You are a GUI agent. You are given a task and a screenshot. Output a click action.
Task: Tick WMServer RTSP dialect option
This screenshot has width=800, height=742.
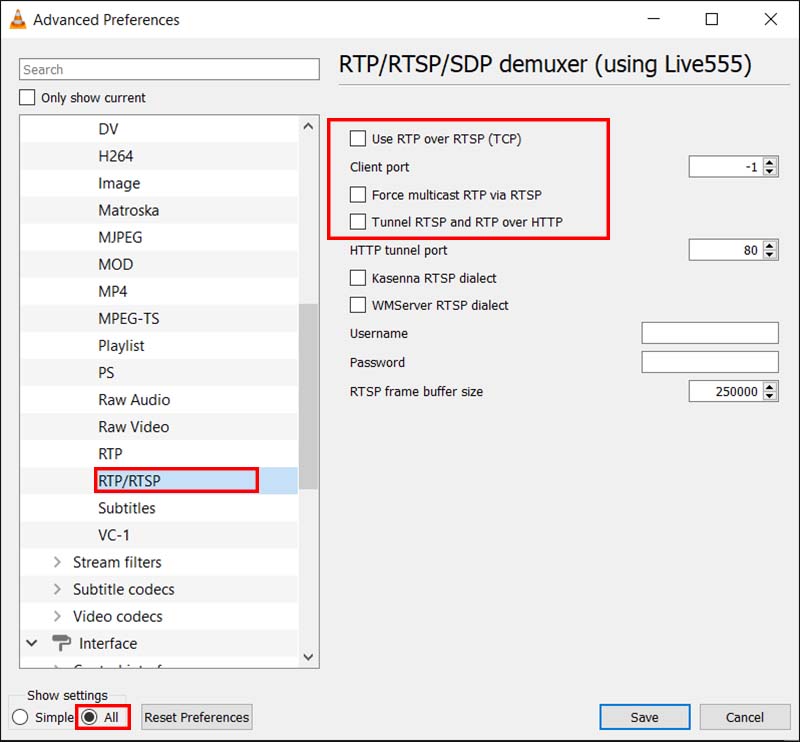(358, 305)
